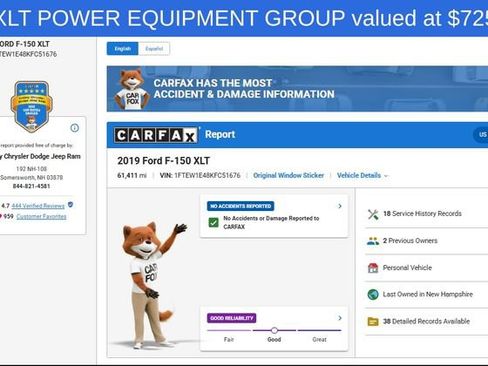Viewport: 488px width, 366px height.
Task: Click the Car Fox mascot in banner
Action: pos(132,89)
